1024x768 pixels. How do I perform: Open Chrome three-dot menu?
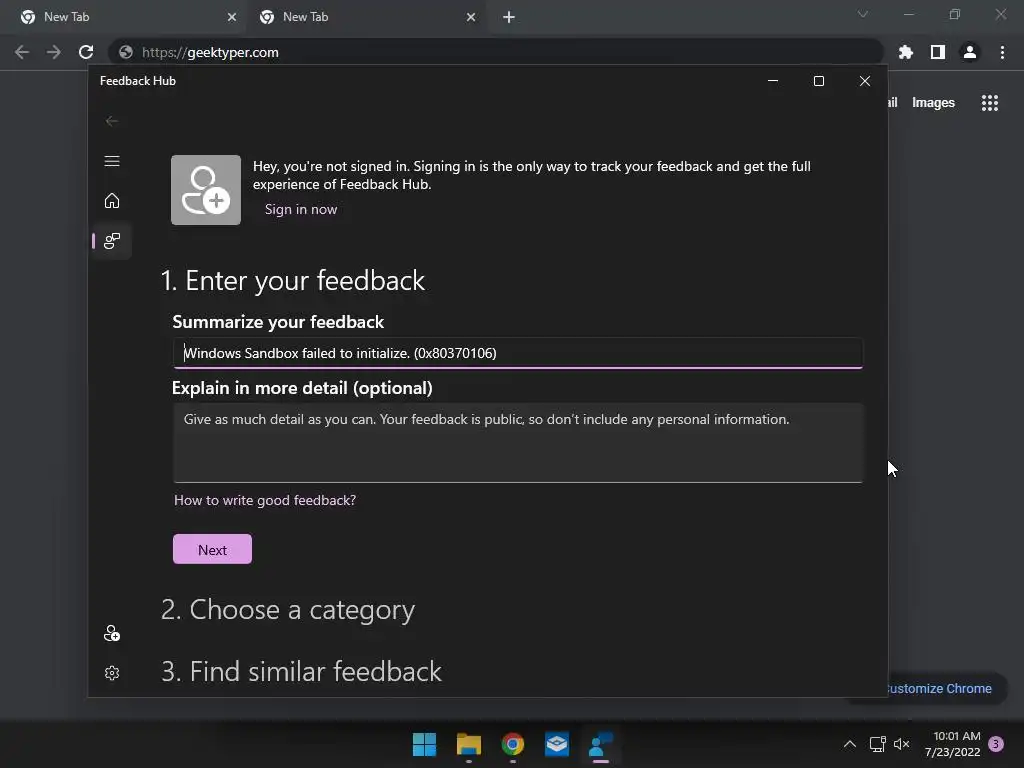click(x=1002, y=52)
